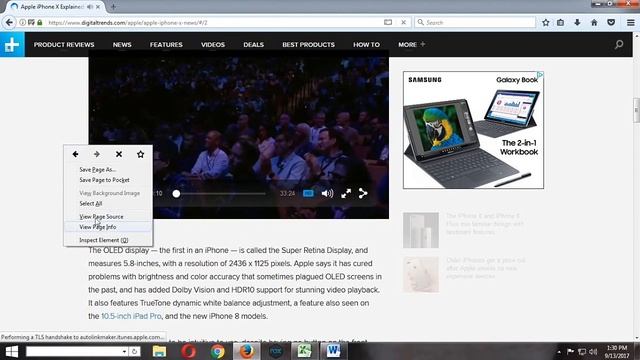Viewport: 640px width, 360px height.
Task: Open first sidebar article thumbnail
Action: pos(421,230)
